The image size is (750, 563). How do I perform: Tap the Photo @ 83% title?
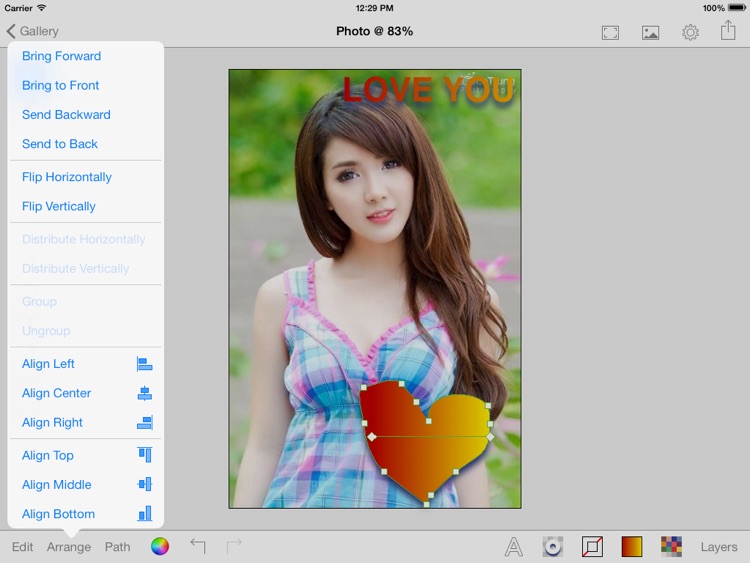[375, 31]
